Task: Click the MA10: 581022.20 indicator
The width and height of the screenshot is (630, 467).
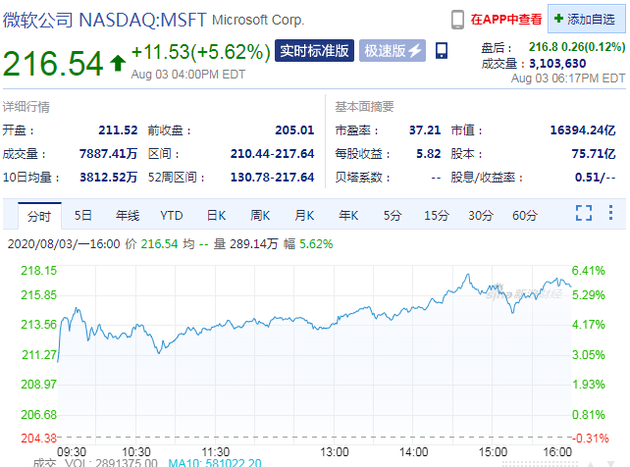Action: [215, 463]
